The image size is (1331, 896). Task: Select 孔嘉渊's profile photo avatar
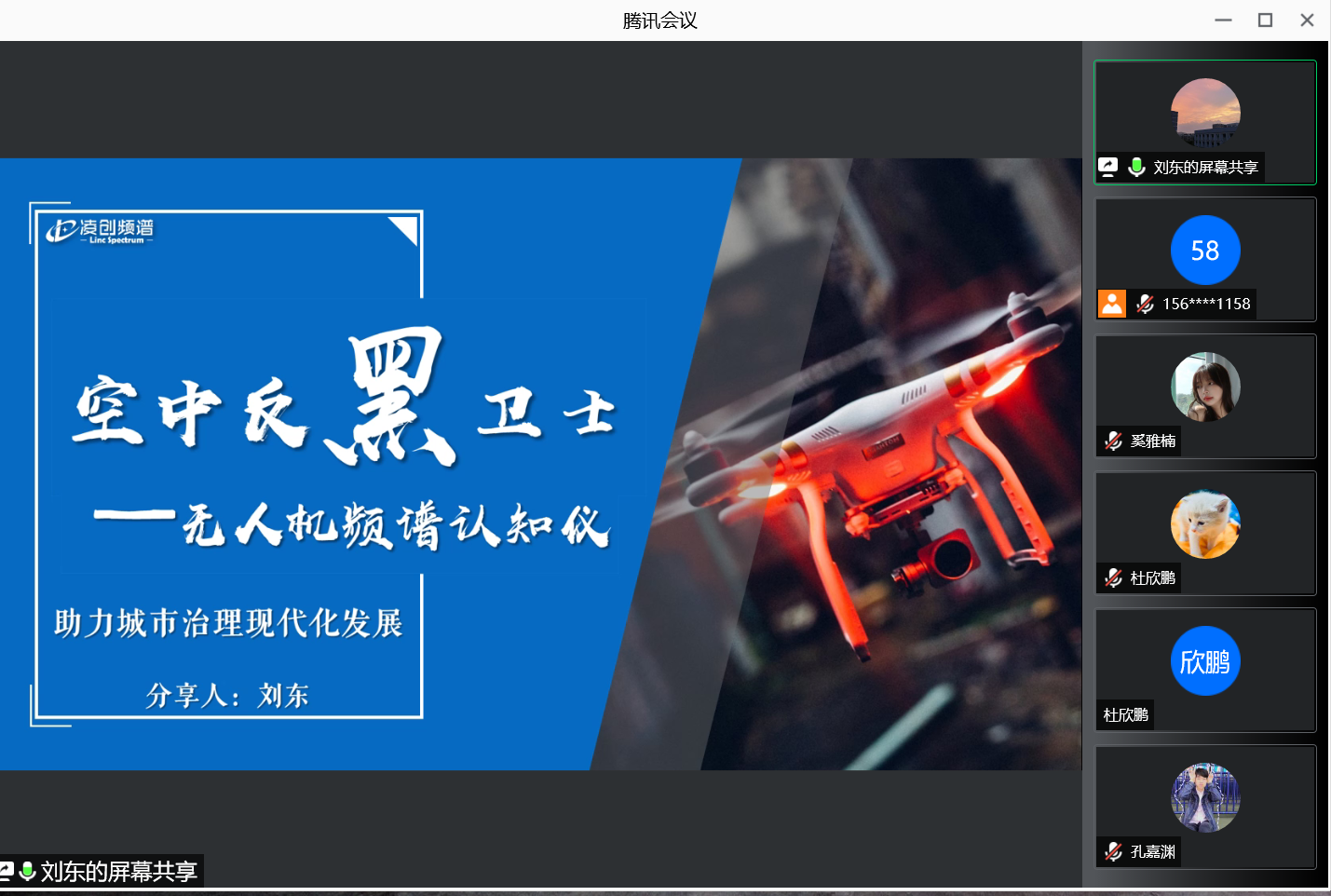coord(1204,798)
